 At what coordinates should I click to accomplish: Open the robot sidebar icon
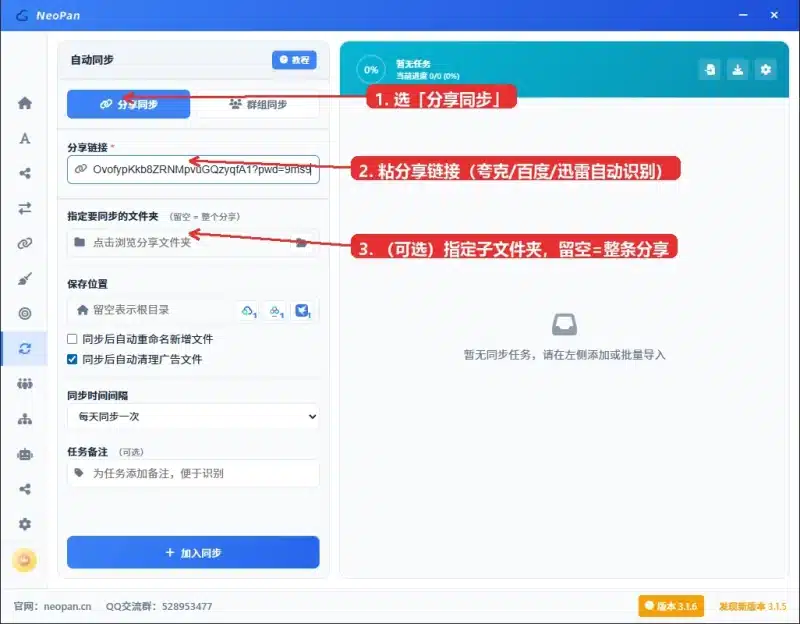(24, 454)
